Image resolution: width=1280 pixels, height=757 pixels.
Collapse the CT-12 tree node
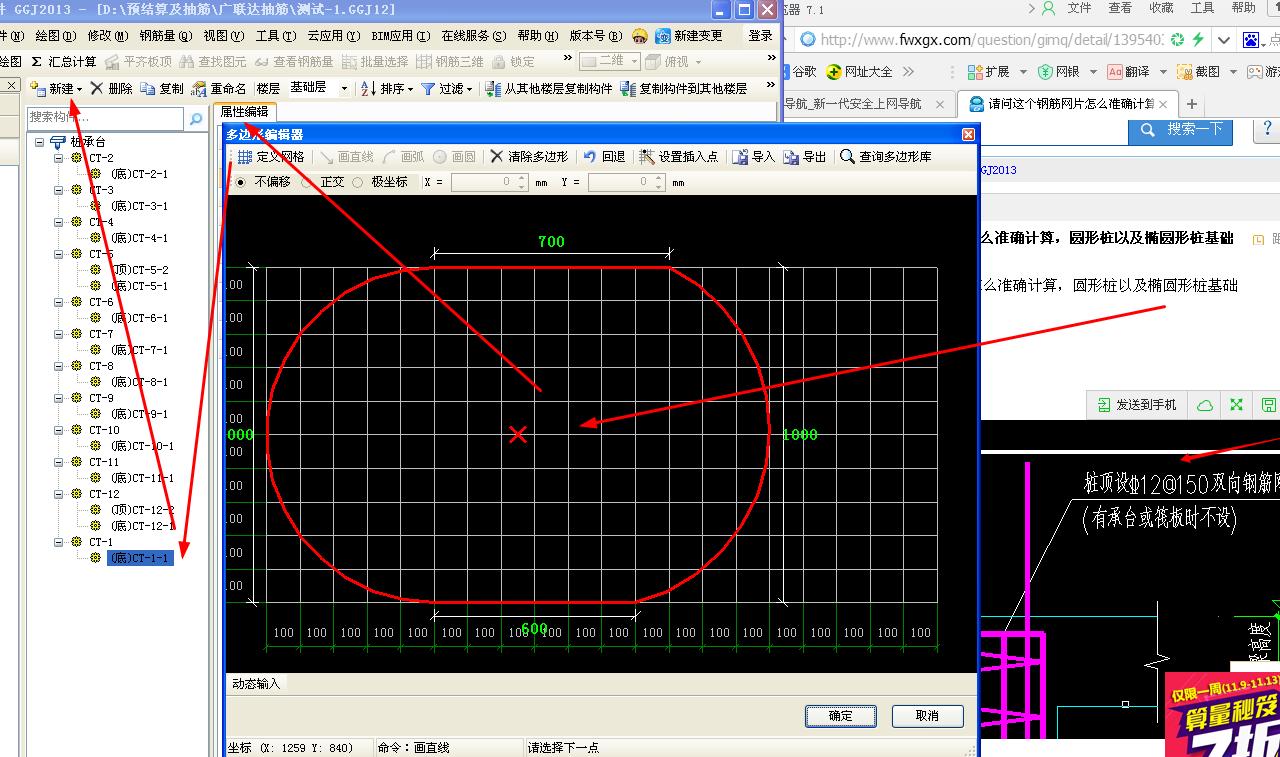pyautogui.click(x=59, y=494)
